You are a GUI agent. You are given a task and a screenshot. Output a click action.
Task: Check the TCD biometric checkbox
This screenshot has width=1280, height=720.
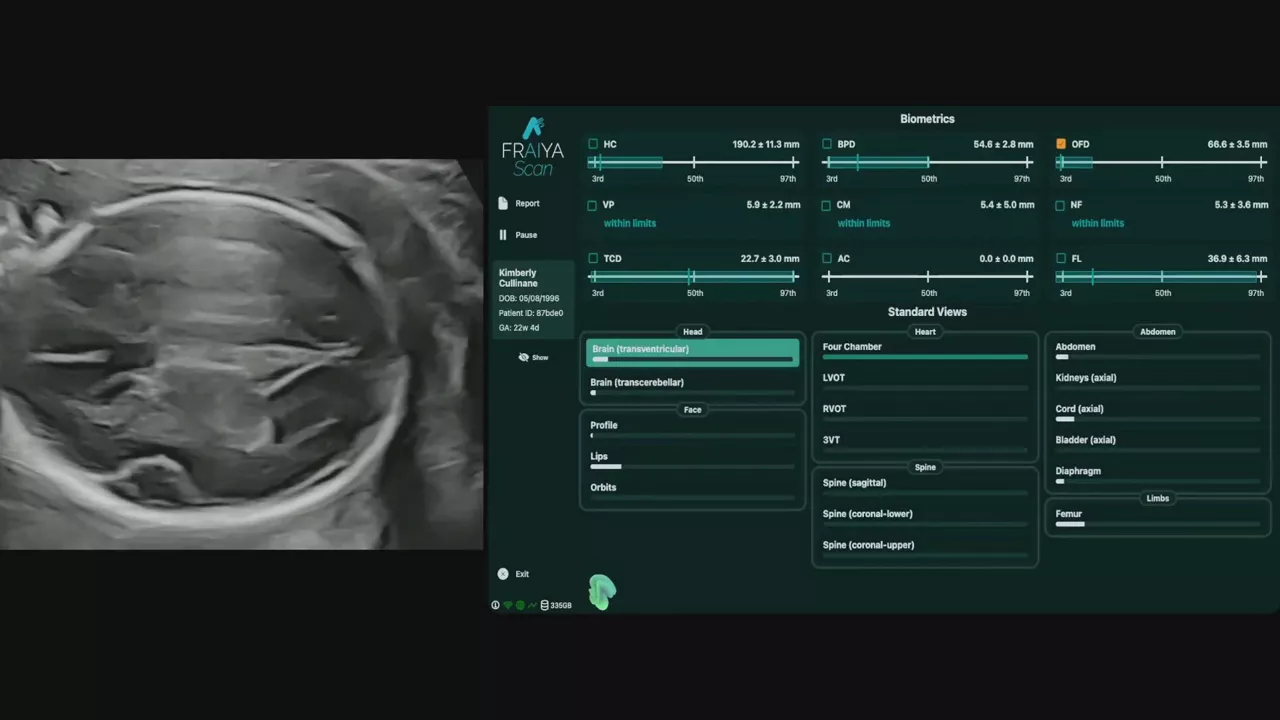click(x=593, y=258)
